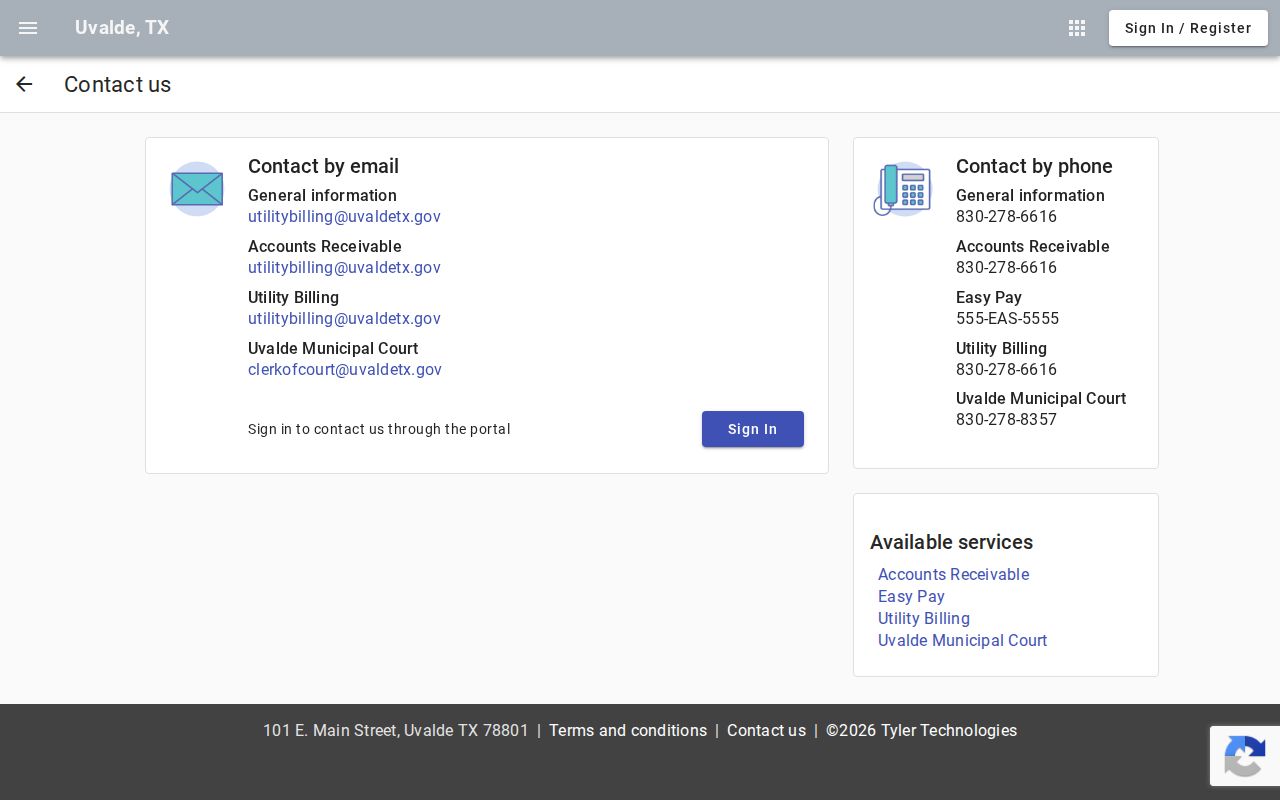Open Utility Billing service link
Screen dimensions: 1280x800
[924, 619]
